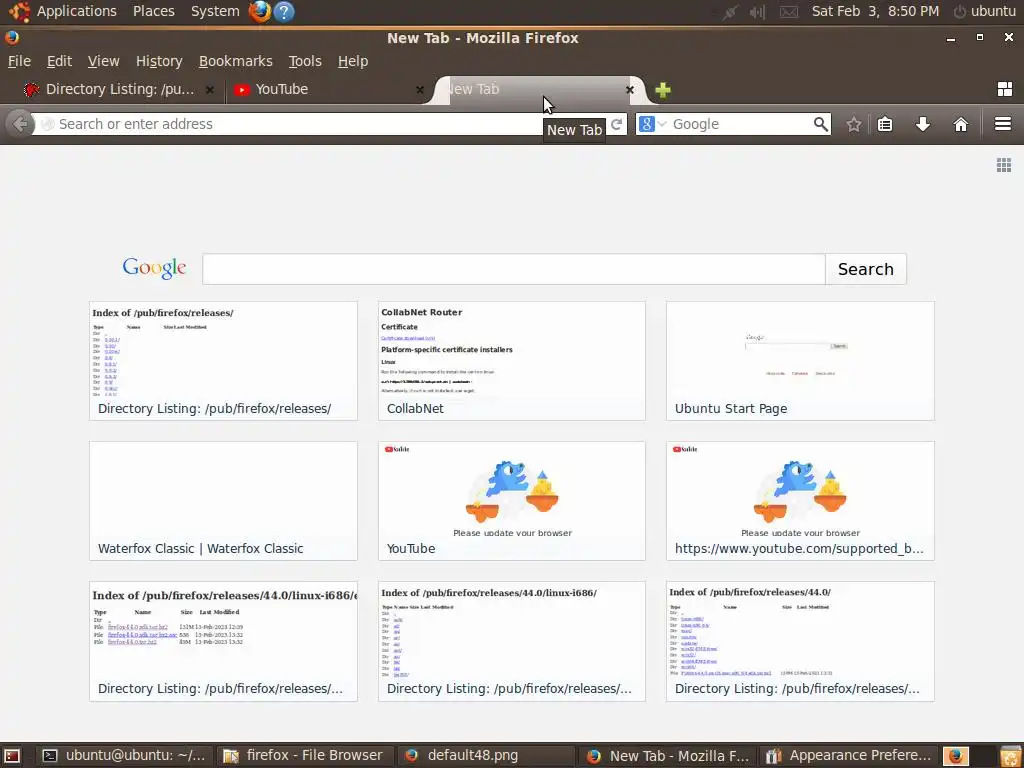Screen dimensions: 1024x768
Task: Click the date and time clock
Action: click(875, 11)
